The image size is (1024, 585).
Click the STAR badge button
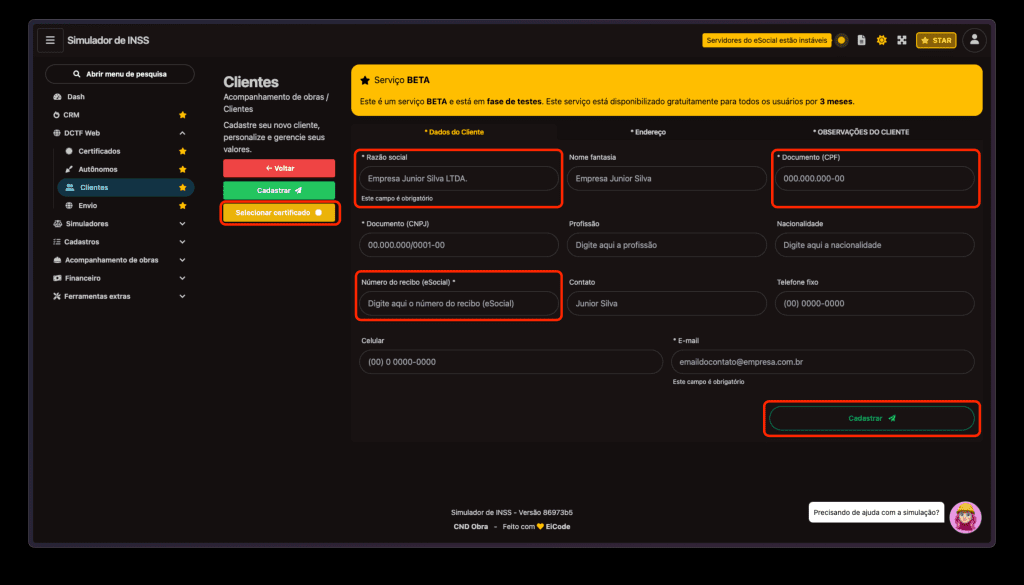click(936, 40)
